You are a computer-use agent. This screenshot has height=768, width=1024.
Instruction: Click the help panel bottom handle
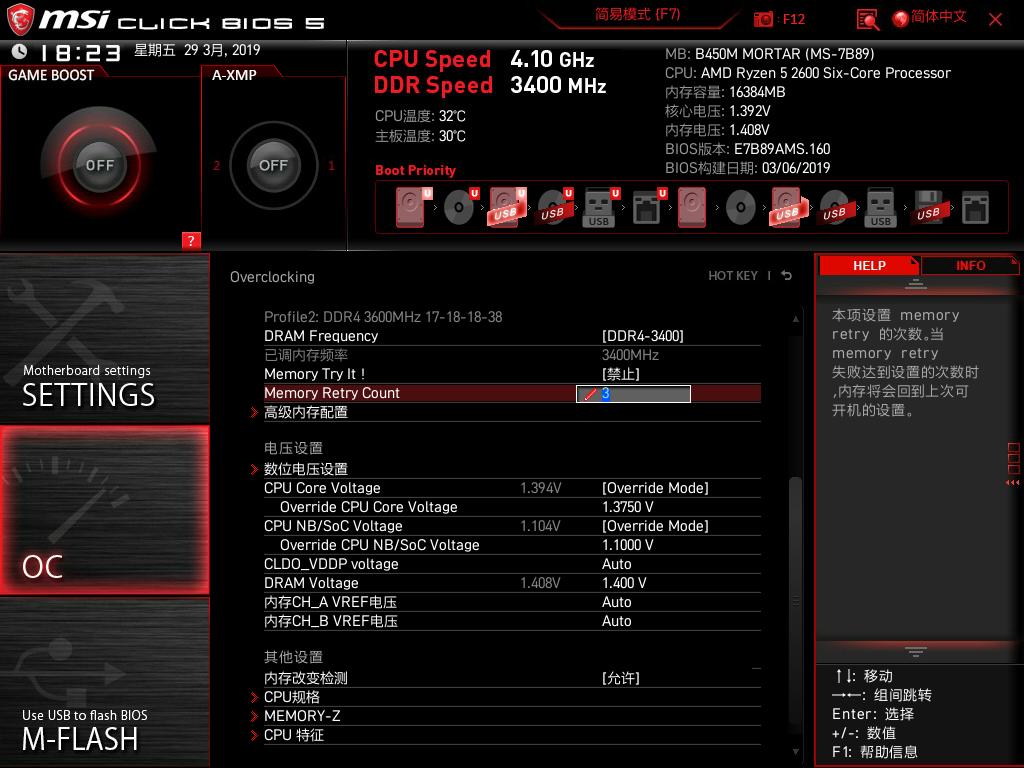point(916,652)
